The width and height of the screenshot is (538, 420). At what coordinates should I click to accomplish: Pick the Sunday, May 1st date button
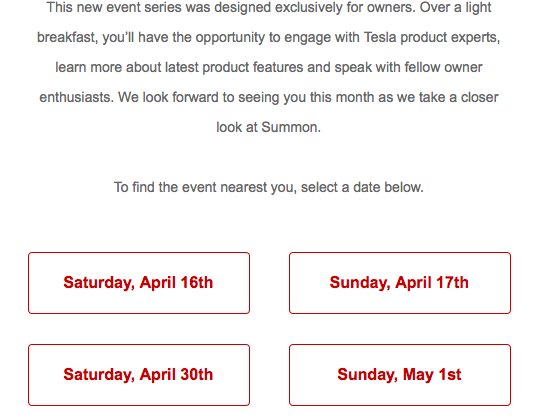(400, 375)
